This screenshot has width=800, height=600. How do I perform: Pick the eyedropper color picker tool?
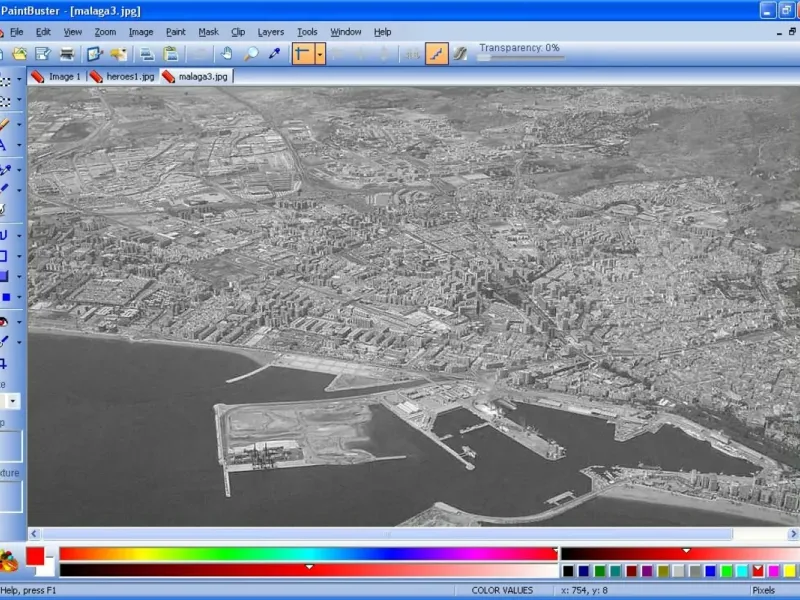274,54
